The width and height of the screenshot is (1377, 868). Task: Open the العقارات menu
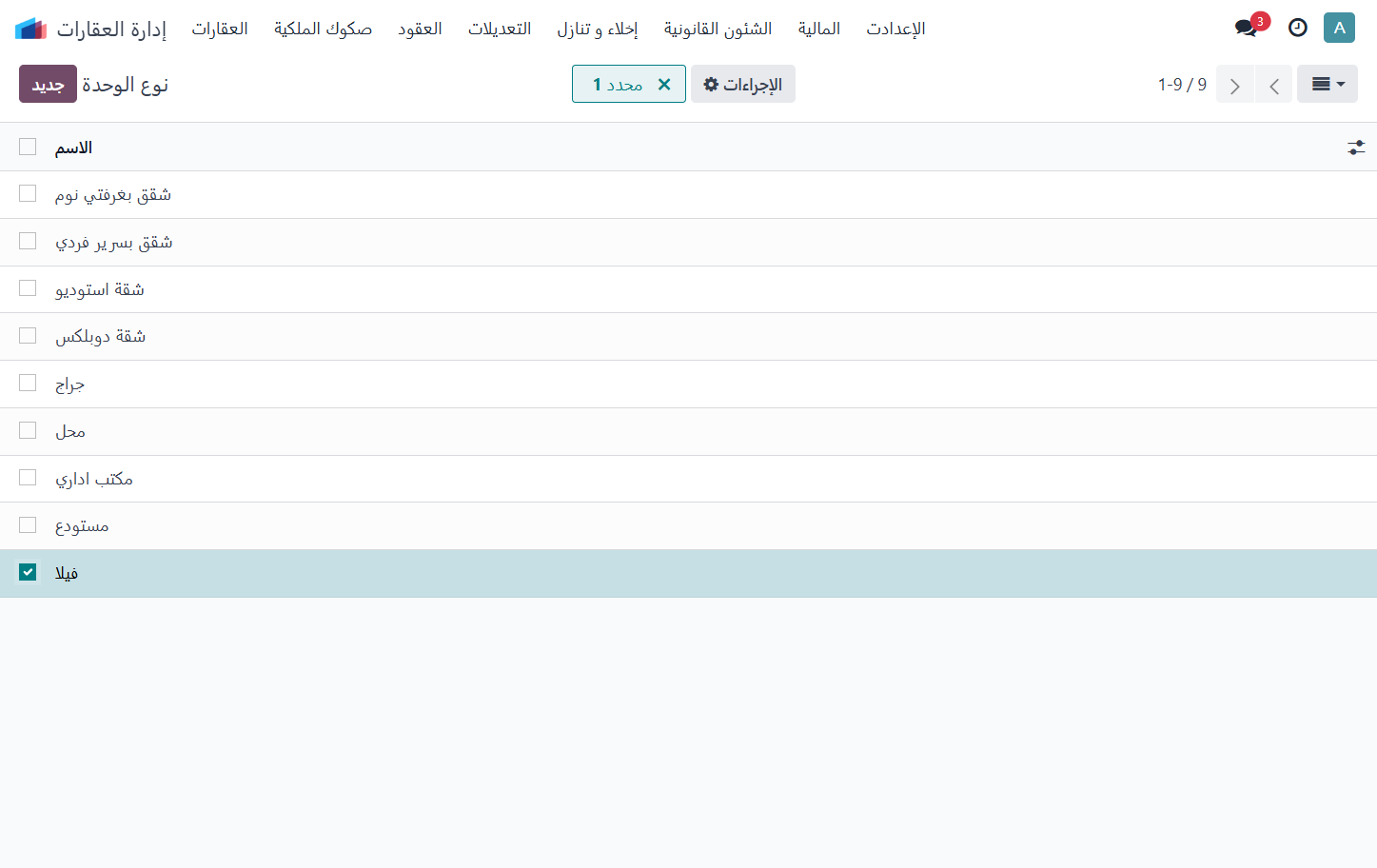(x=220, y=29)
